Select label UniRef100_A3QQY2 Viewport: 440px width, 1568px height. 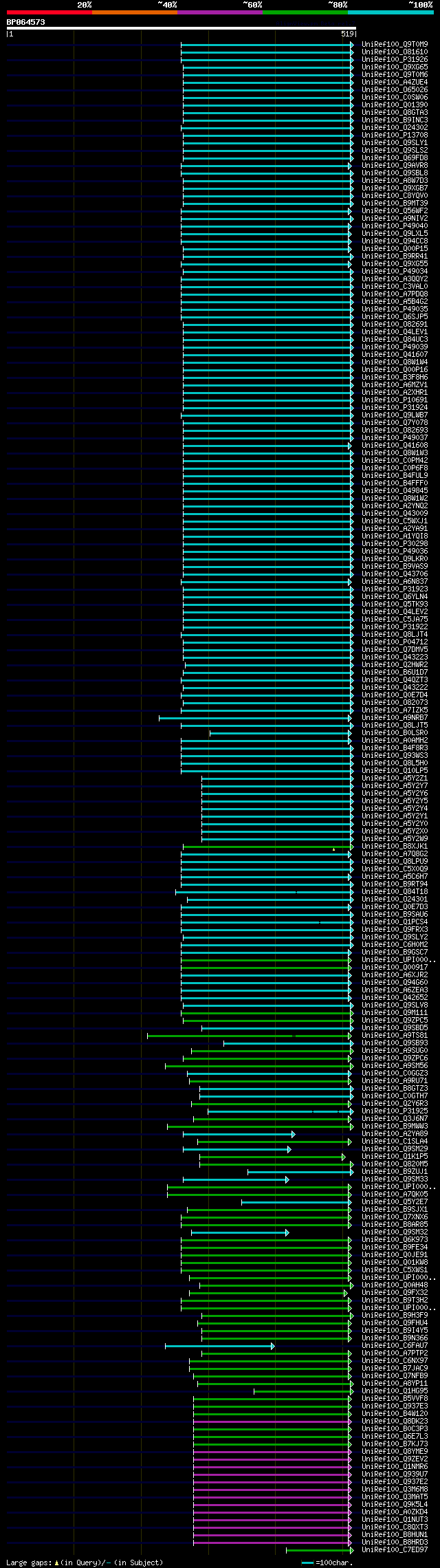(395, 279)
